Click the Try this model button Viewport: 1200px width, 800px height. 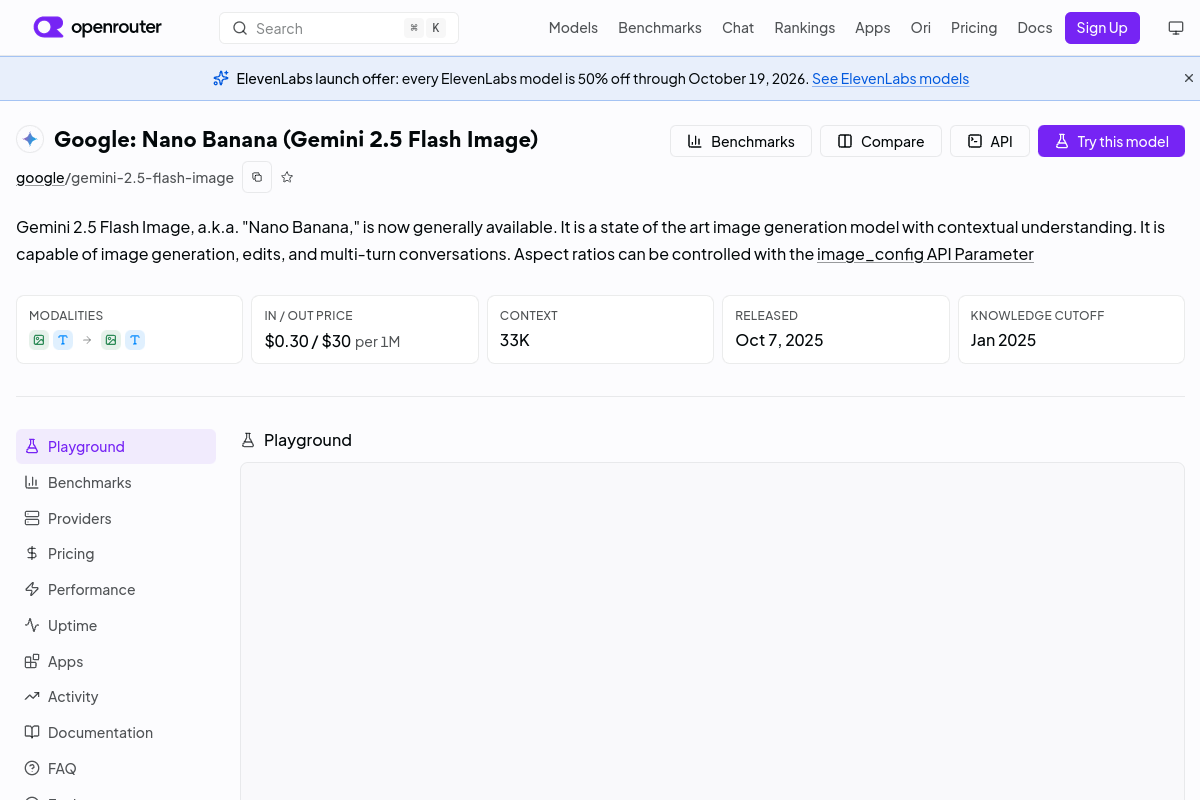click(x=1111, y=141)
